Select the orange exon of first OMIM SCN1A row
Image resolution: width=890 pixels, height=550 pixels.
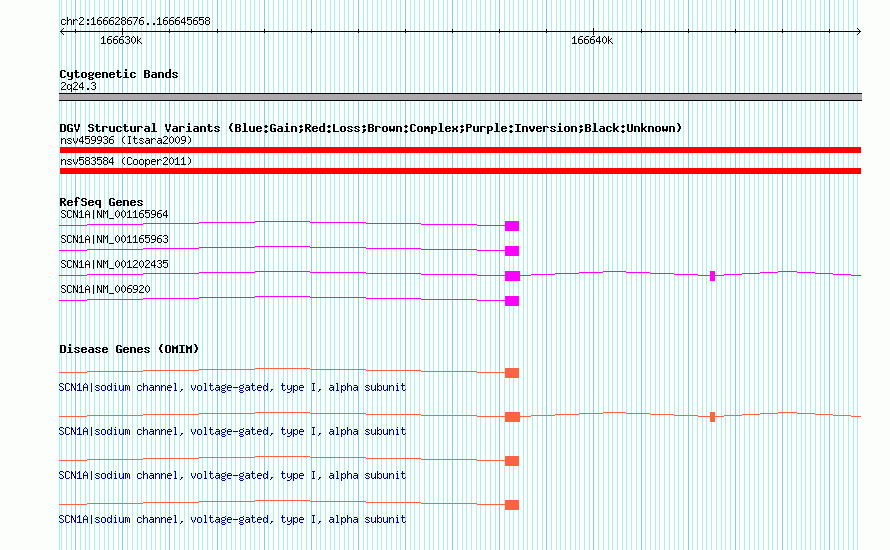click(x=512, y=373)
